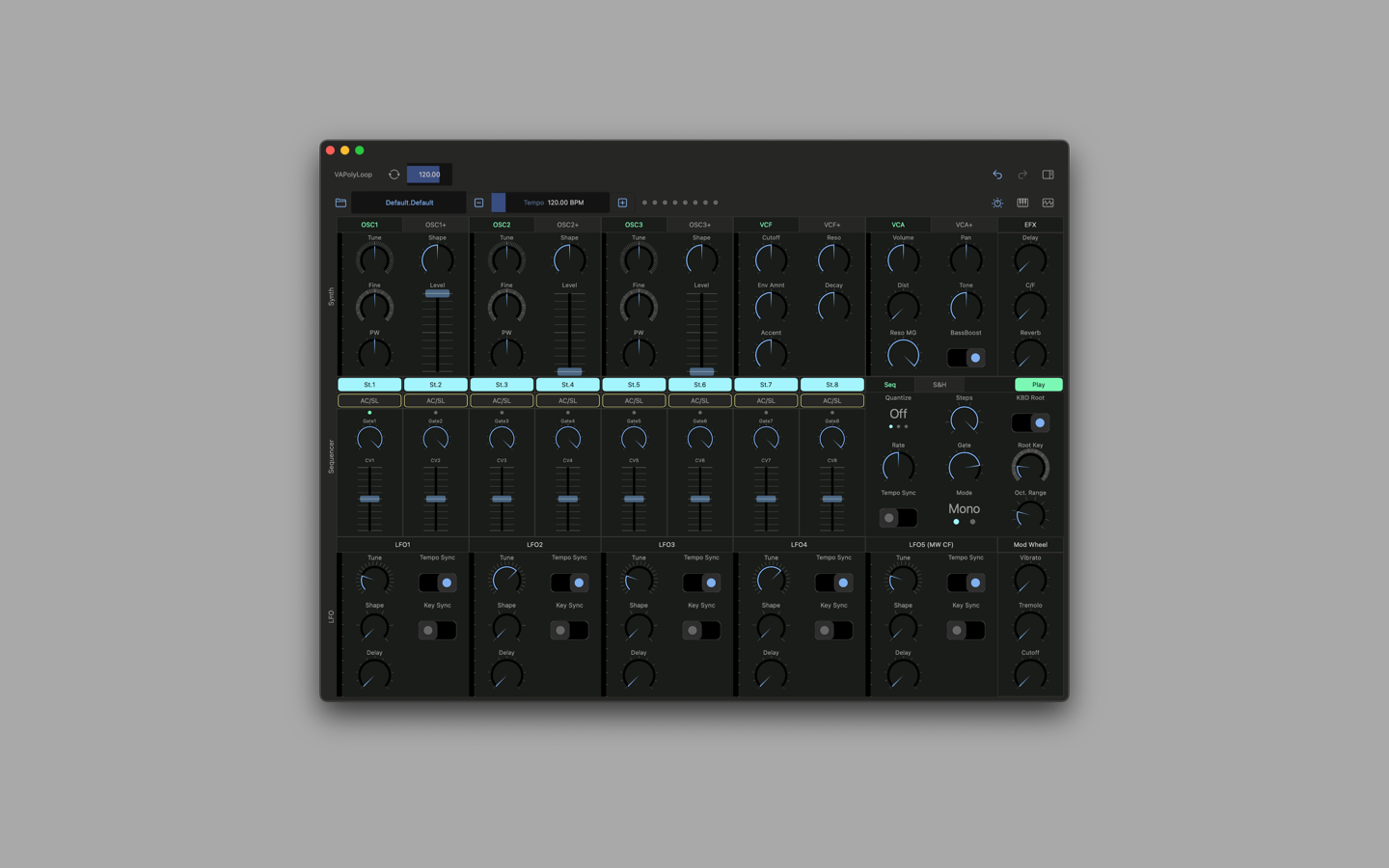Click the CV1 step fader handle
The height and width of the screenshot is (868, 1389).
pyautogui.click(x=369, y=499)
